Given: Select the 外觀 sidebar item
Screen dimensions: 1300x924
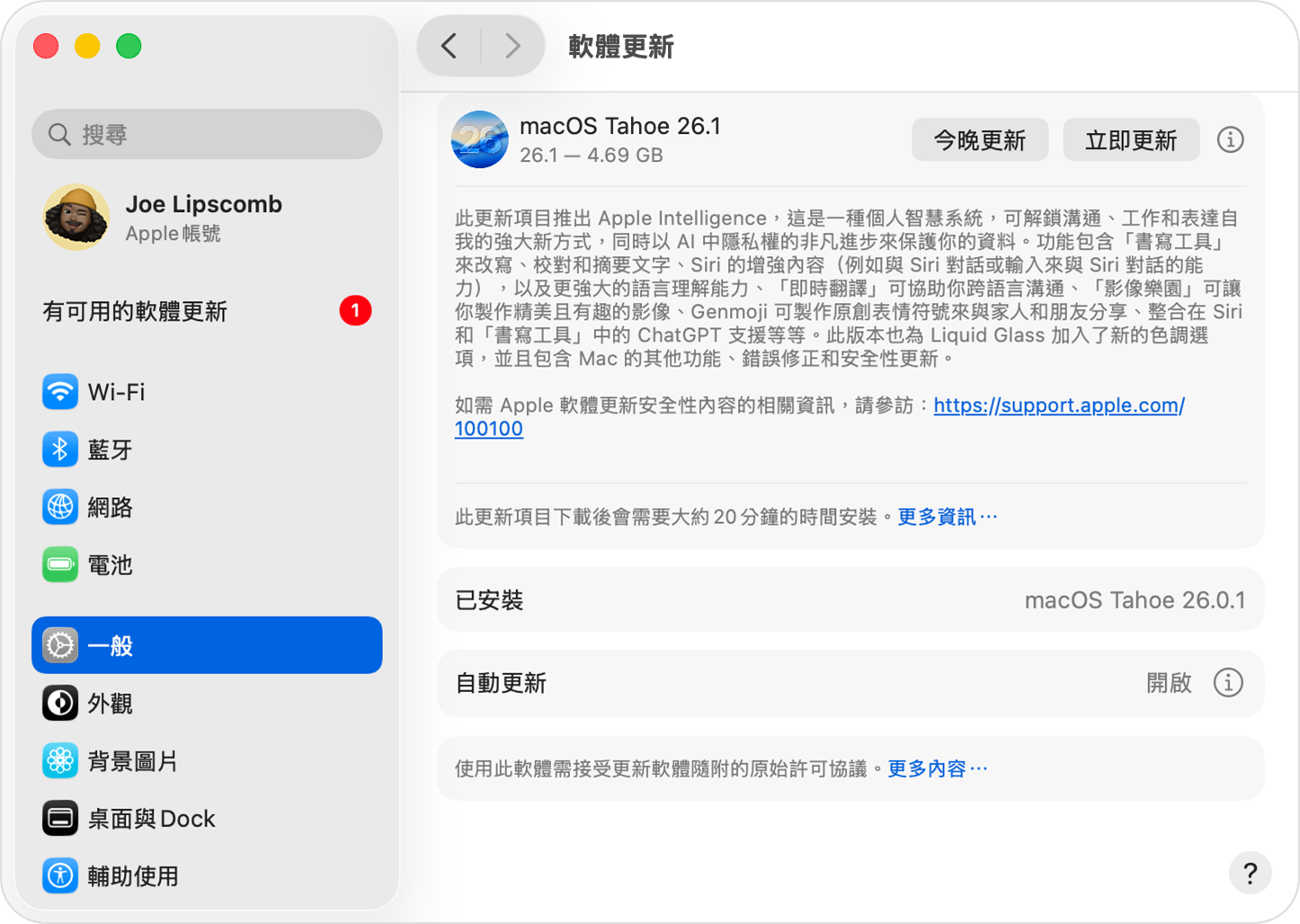Looking at the screenshot, I should pos(207,703).
